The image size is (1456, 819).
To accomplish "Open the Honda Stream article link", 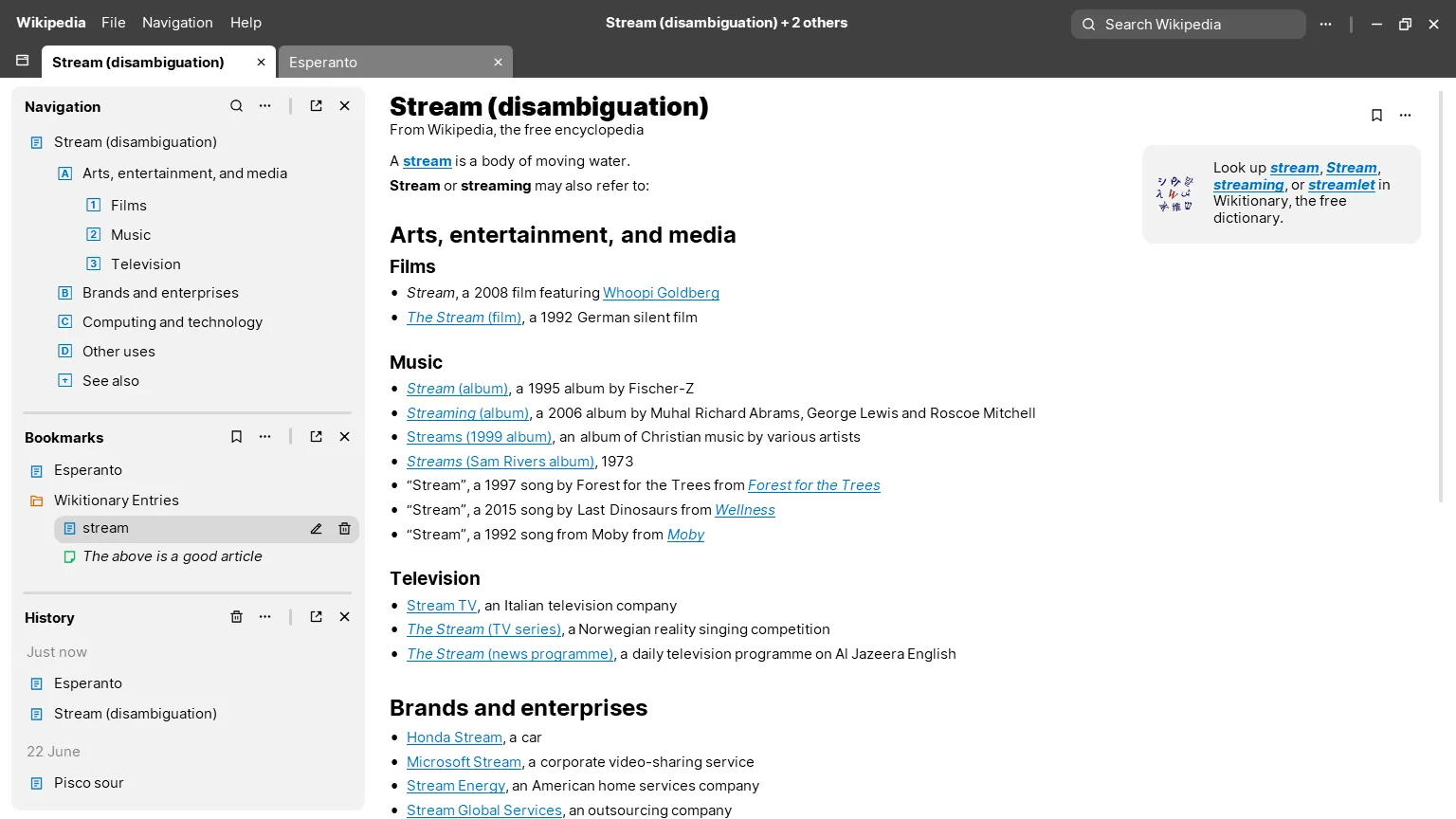I will tap(454, 737).
